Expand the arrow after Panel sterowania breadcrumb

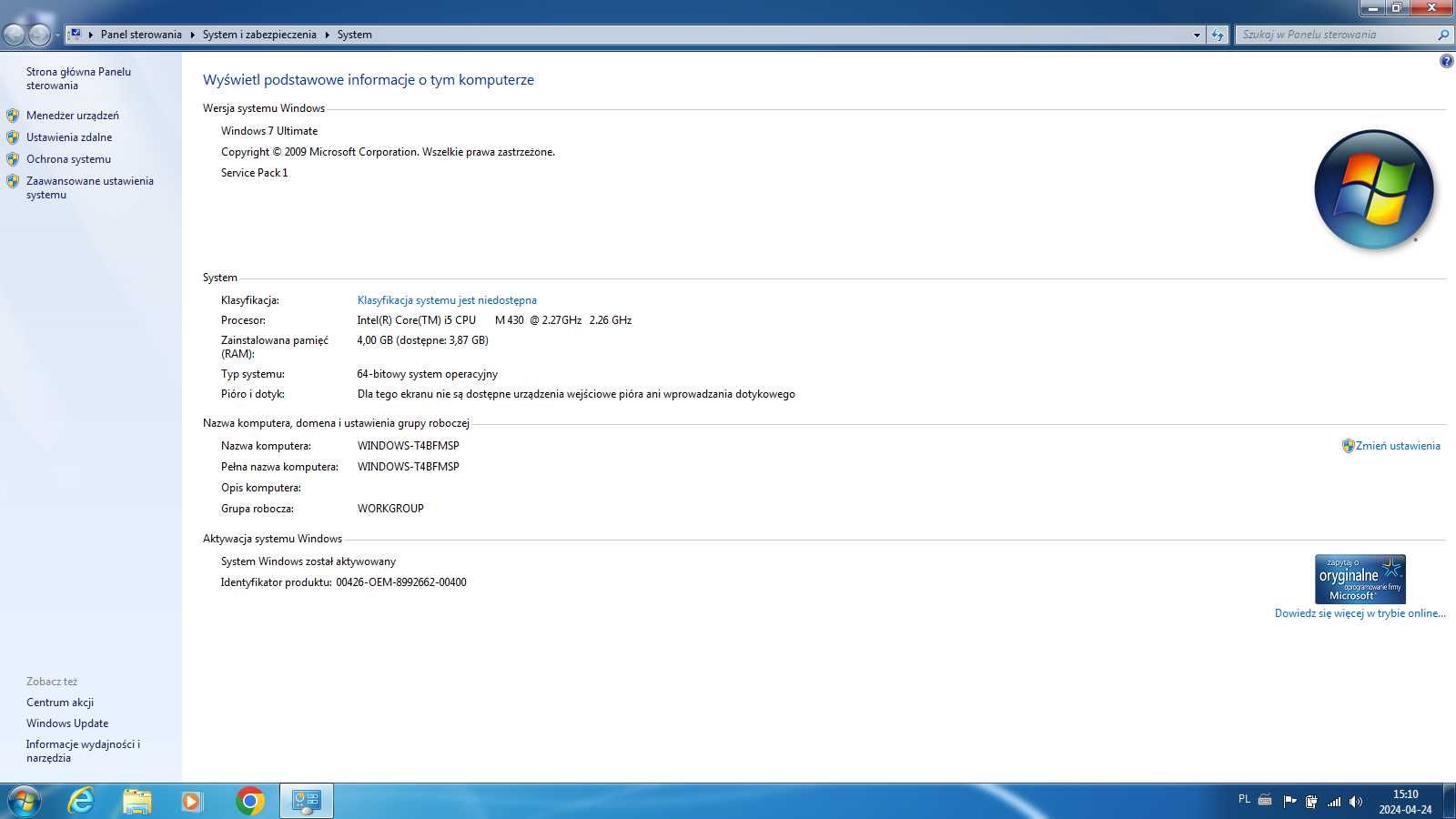[x=192, y=35]
